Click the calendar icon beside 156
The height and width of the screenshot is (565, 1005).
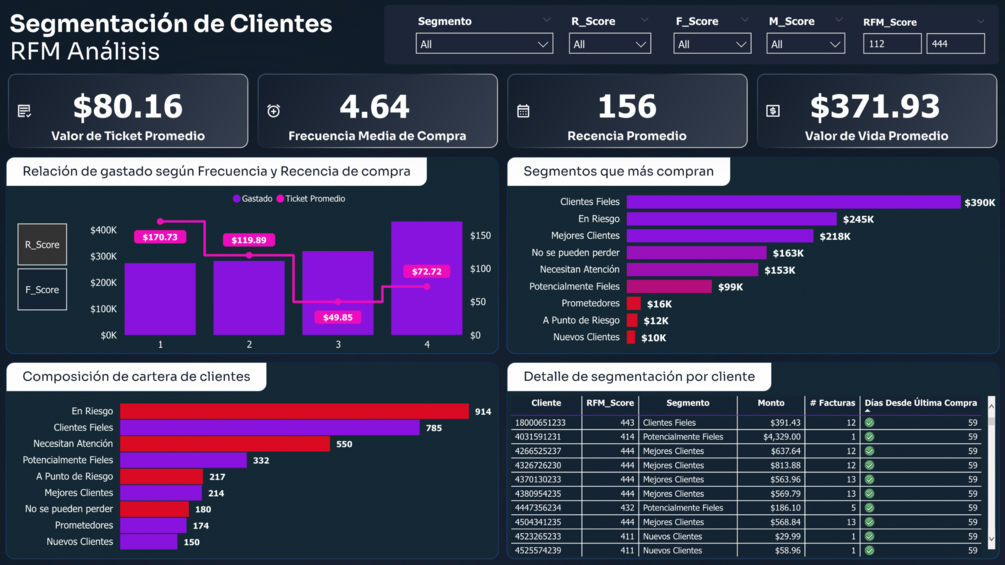(523, 111)
